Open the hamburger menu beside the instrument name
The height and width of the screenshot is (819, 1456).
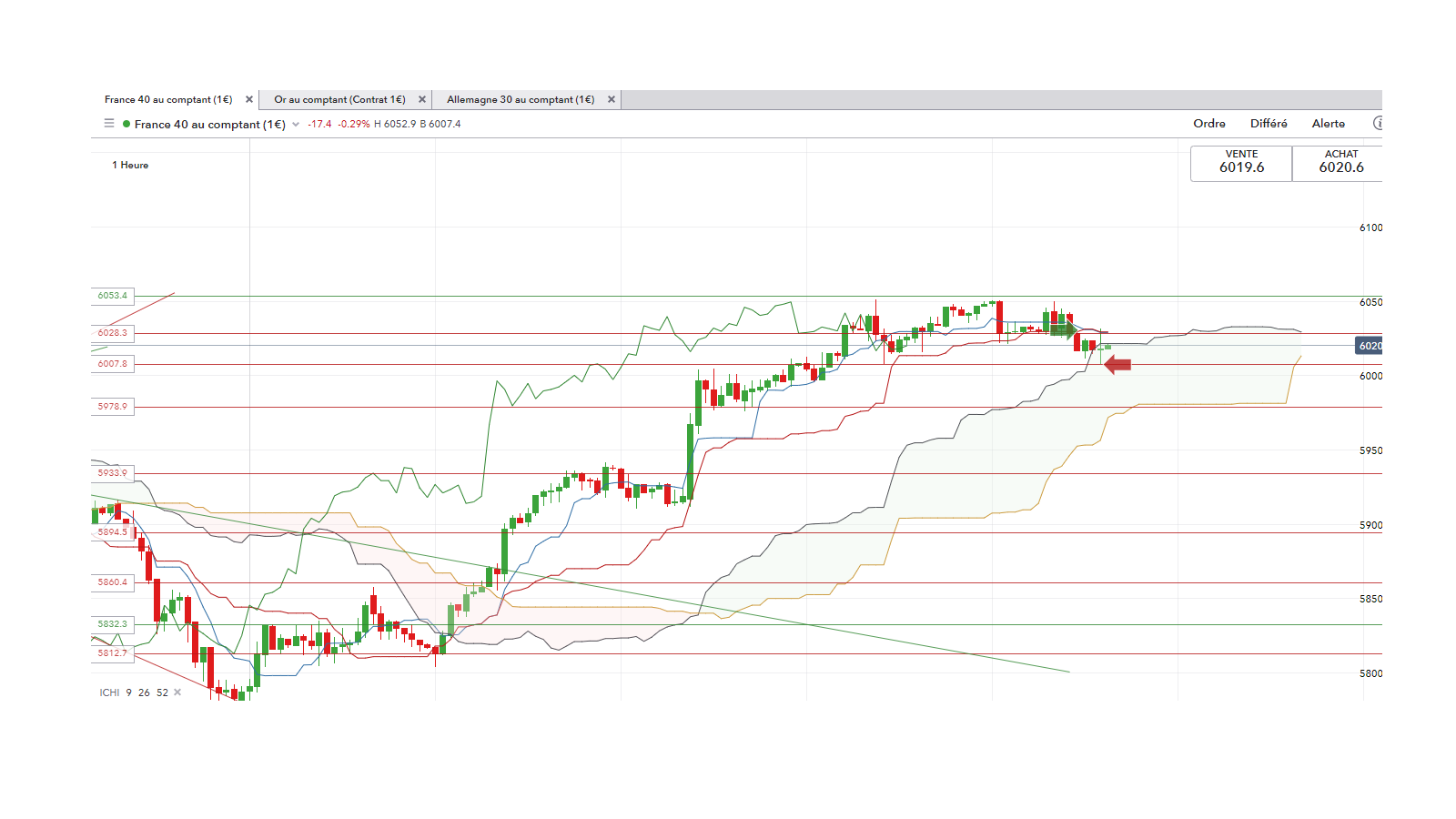[109, 124]
